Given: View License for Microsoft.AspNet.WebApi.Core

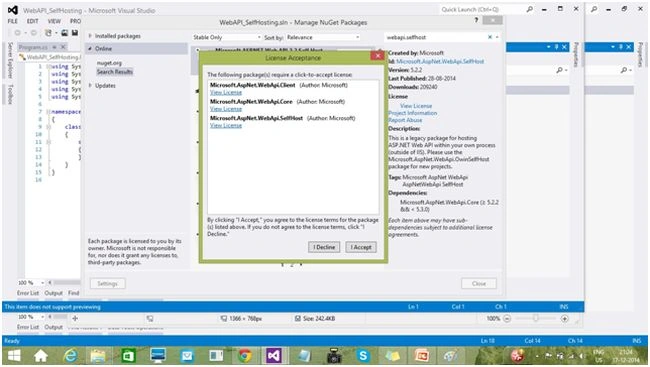Looking at the screenshot, I should point(226,109).
